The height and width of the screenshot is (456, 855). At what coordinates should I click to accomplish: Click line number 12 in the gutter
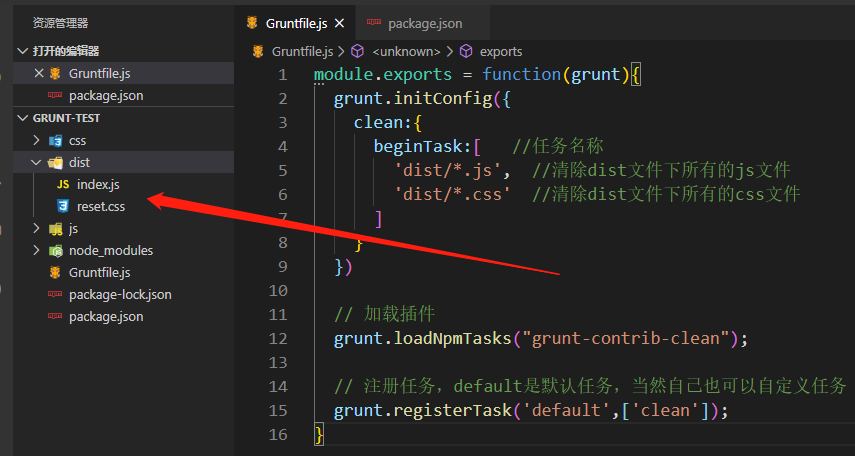pyautogui.click(x=278, y=338)
